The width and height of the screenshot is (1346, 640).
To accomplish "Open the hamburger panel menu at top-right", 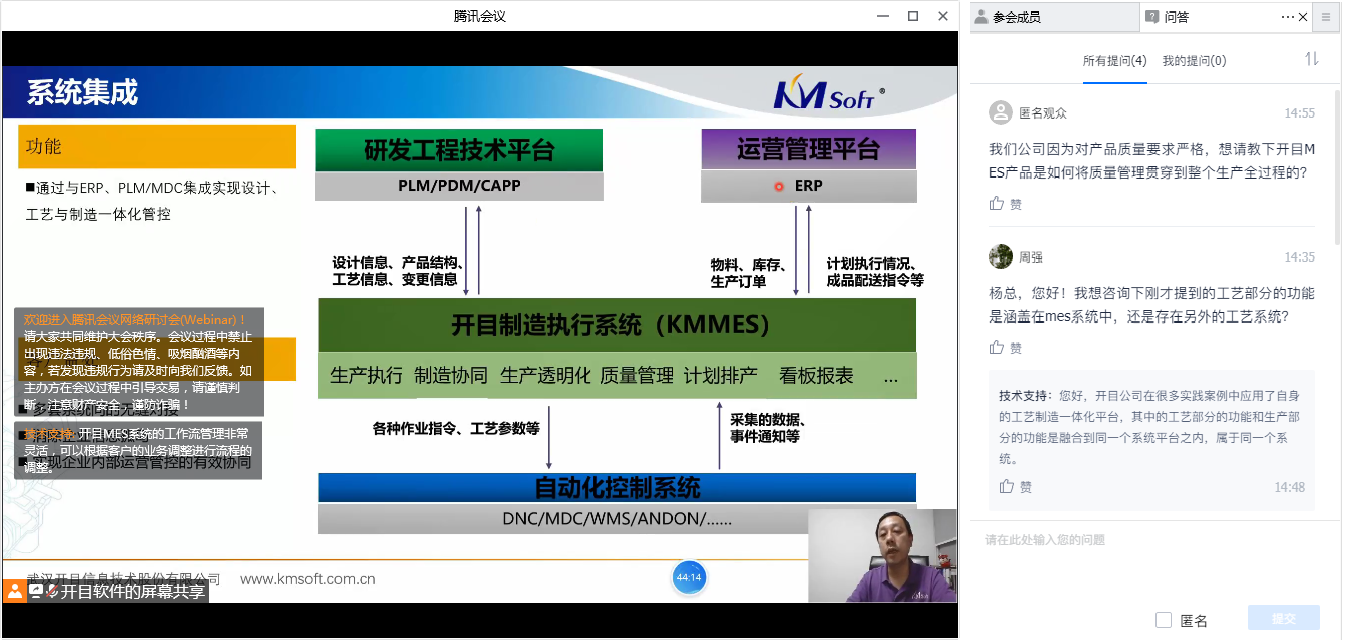I will [1326, 17].
